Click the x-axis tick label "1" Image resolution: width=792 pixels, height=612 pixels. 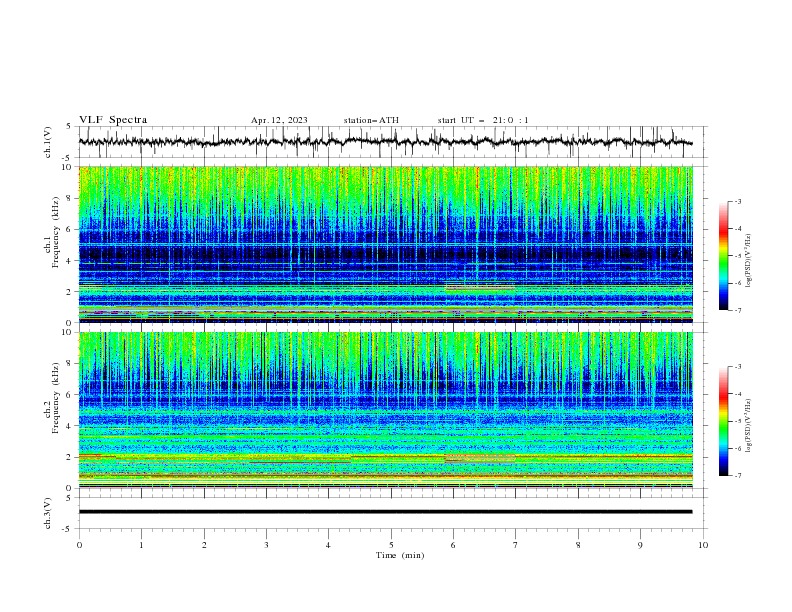(x=141, y=545)
